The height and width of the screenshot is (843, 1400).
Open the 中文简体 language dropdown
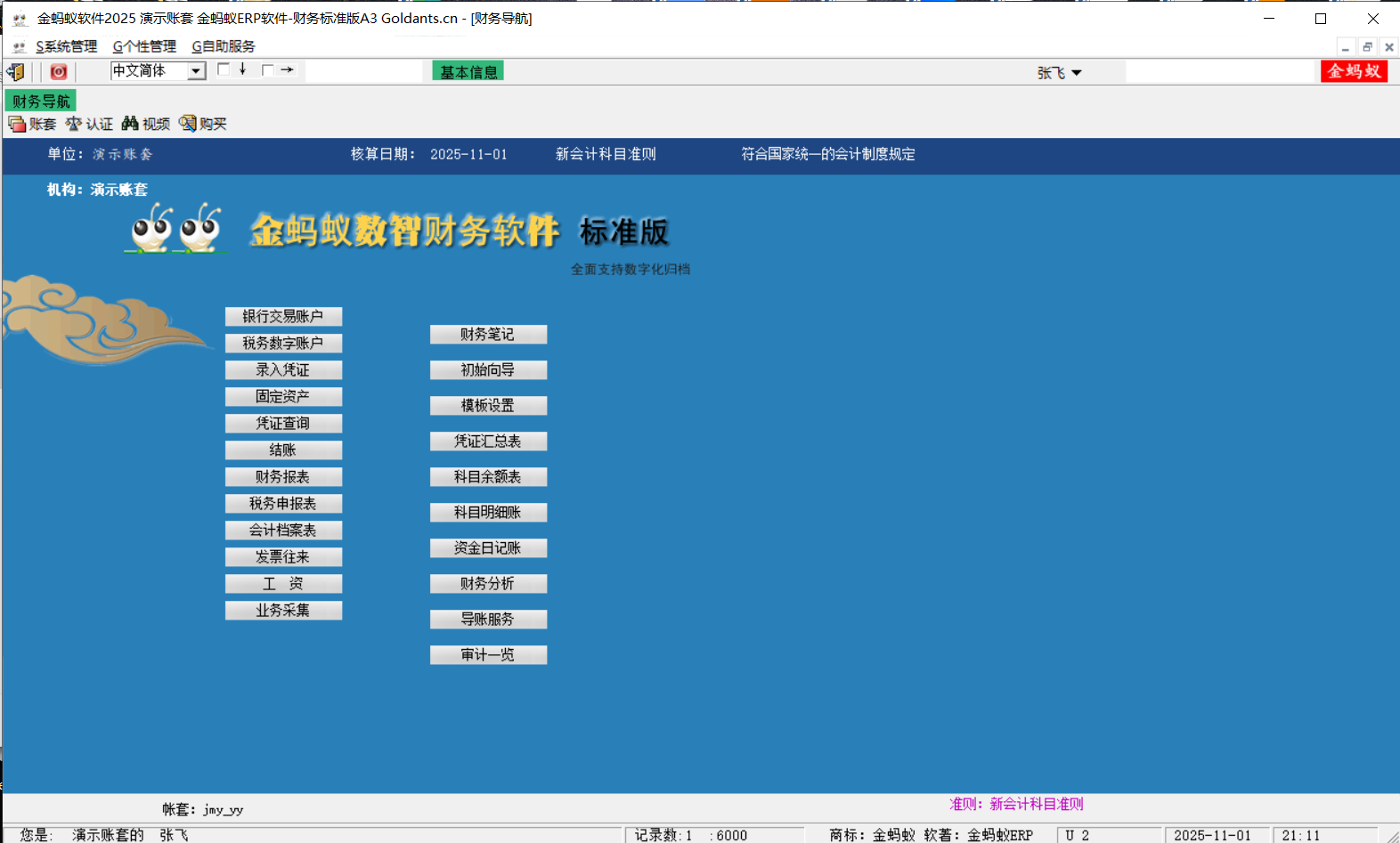pyautogui.click(x=196, y=71)
